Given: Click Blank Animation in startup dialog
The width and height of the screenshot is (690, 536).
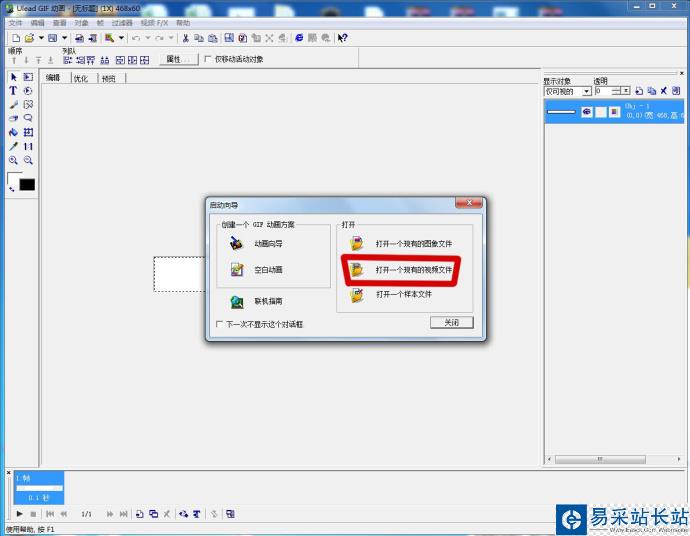Looking at the screenshot, I should tap(256, 269).
